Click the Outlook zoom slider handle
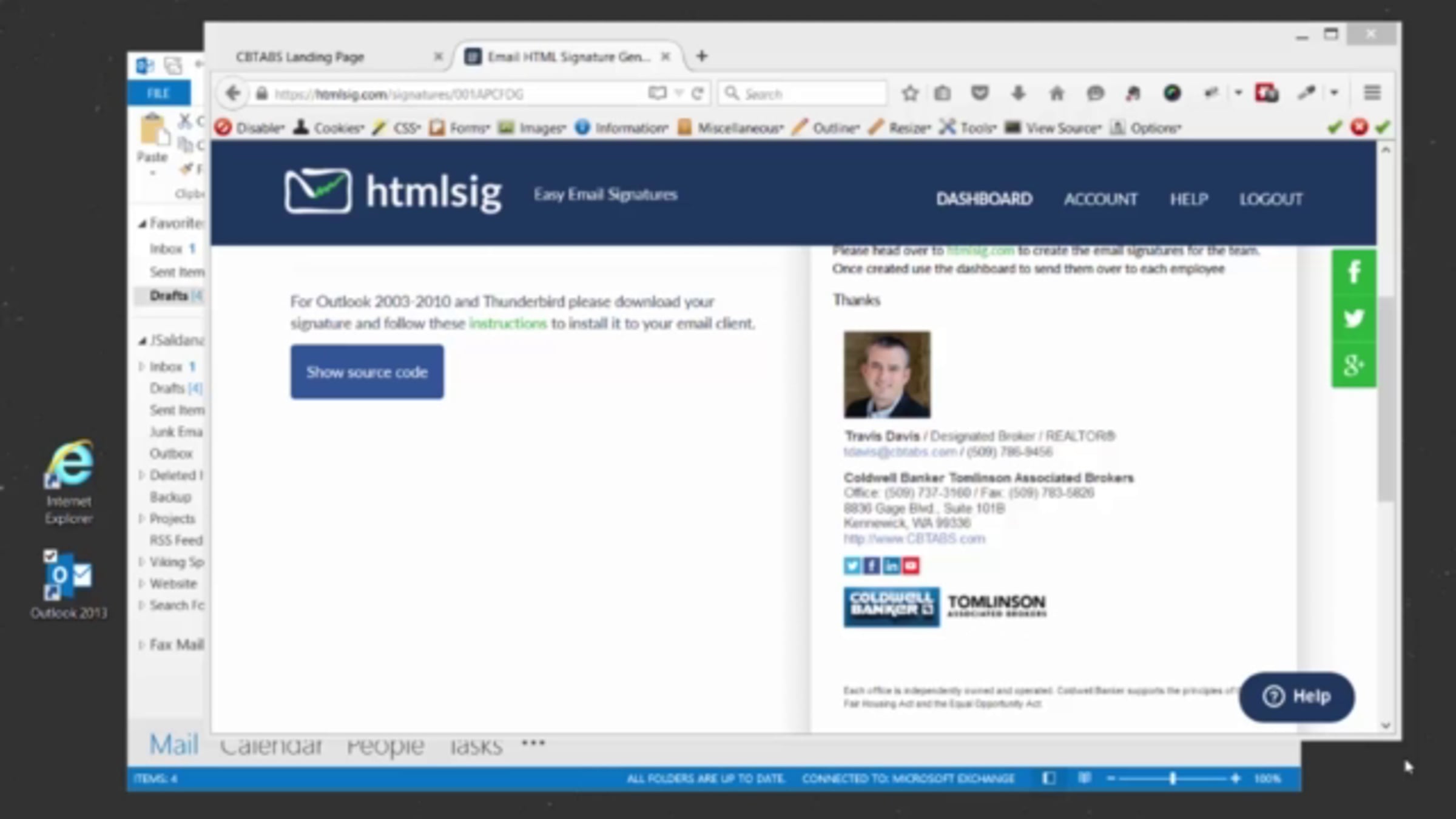The width and height of the screenshot is (1456, 819). point(1173,778)
